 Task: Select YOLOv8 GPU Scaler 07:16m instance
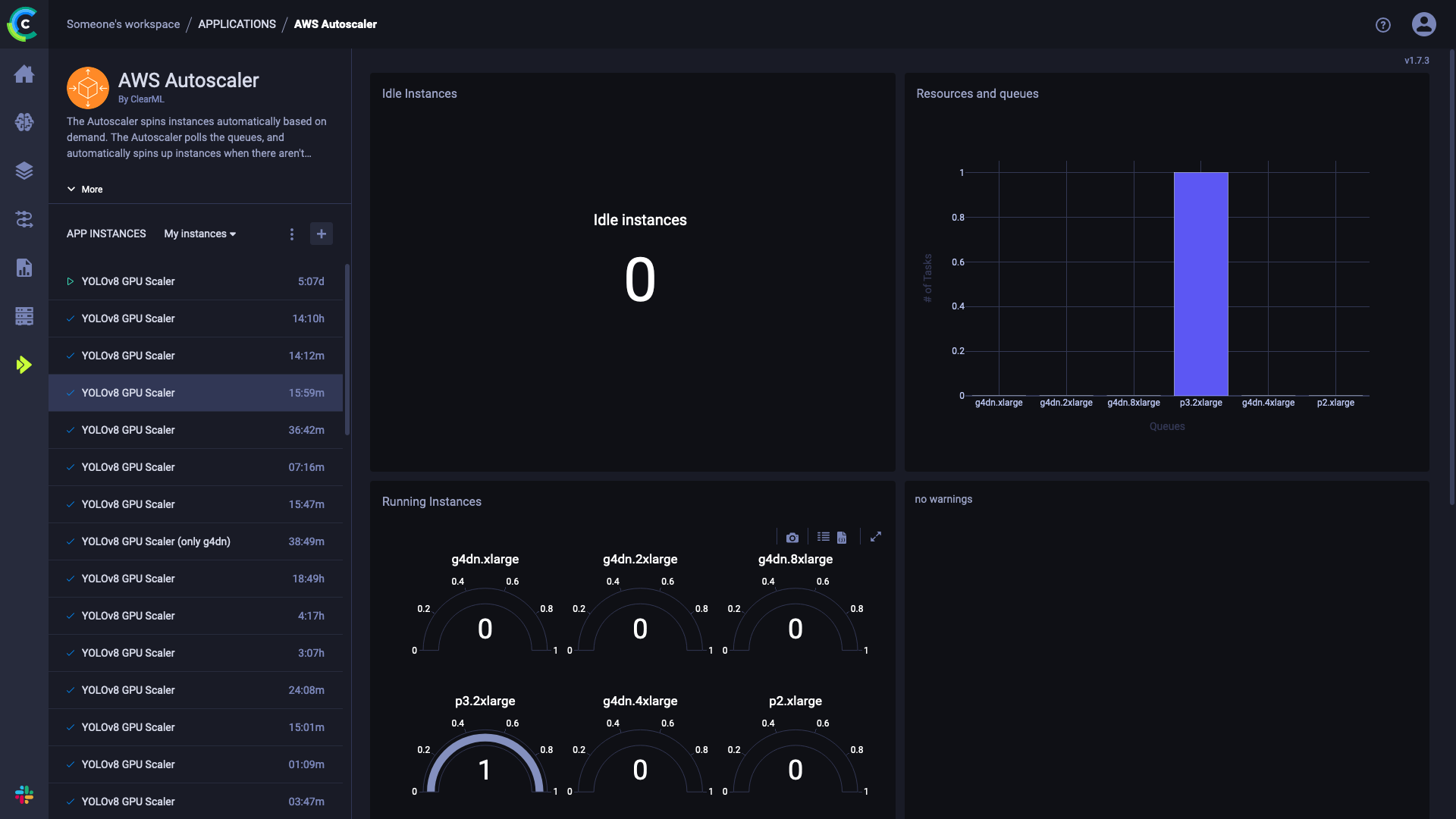[196, 467]
